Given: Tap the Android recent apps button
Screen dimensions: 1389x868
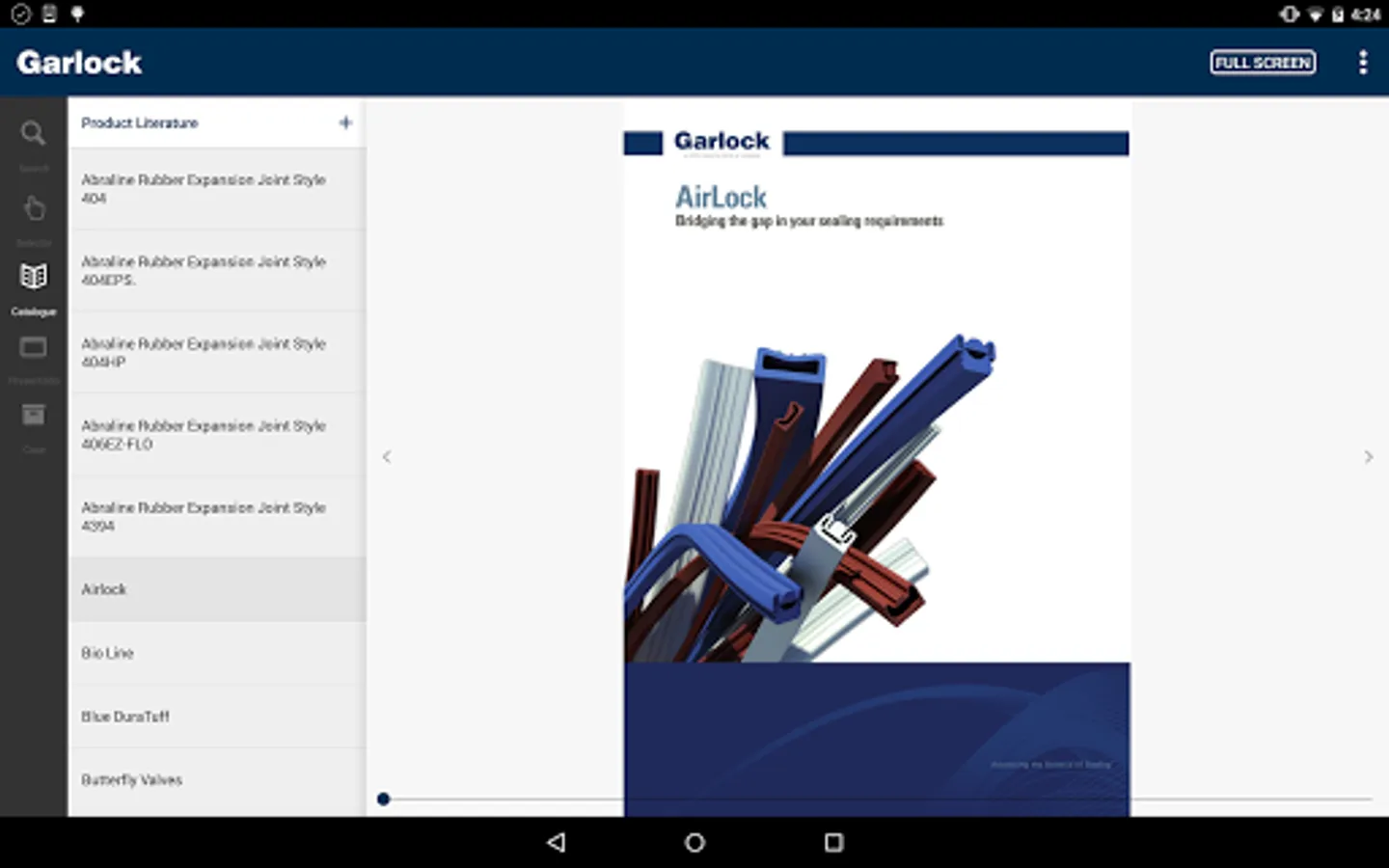Looking at the screenshot, I should [x=834, y=842].
